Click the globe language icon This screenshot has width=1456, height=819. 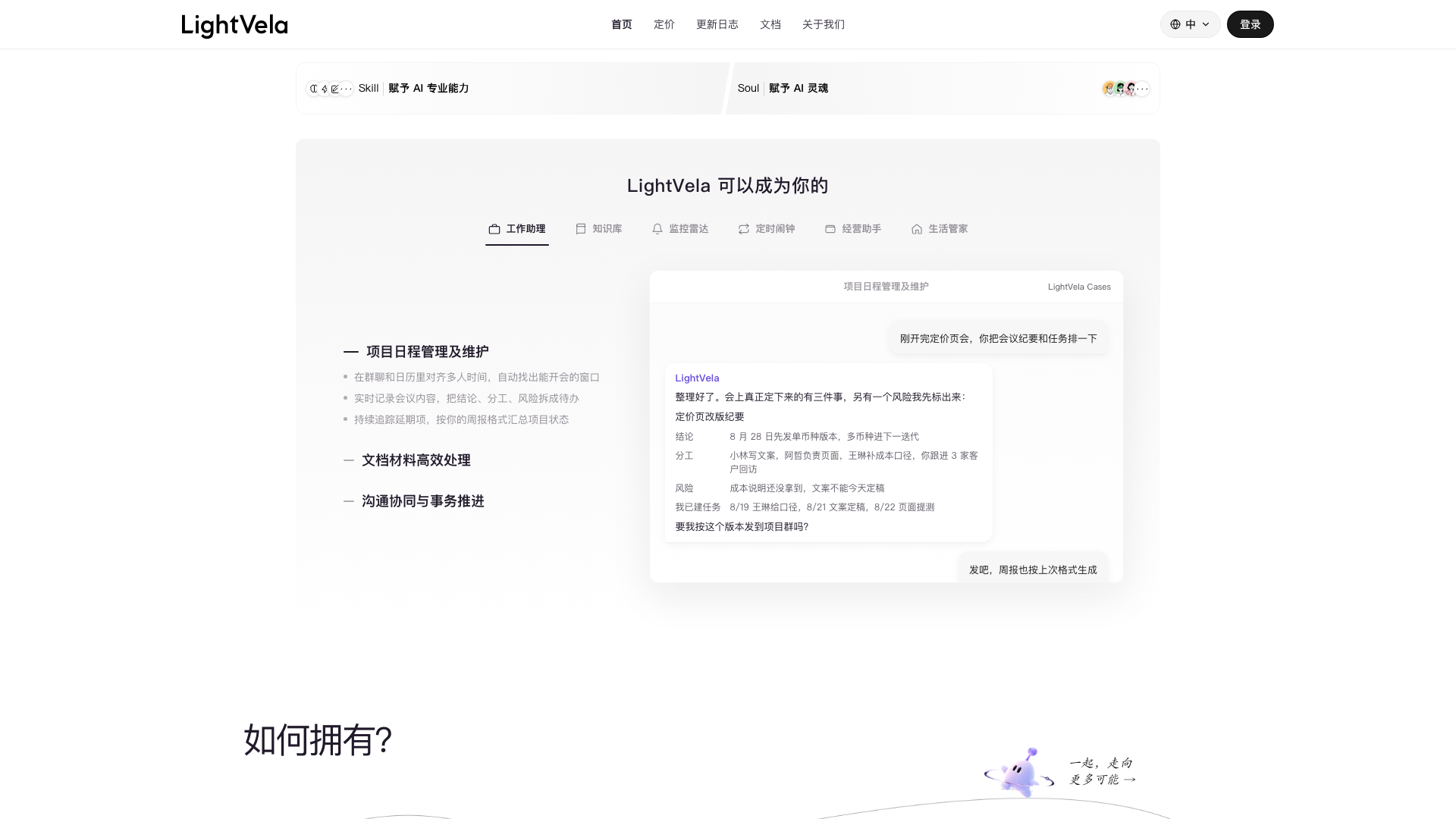point(1175,24)
